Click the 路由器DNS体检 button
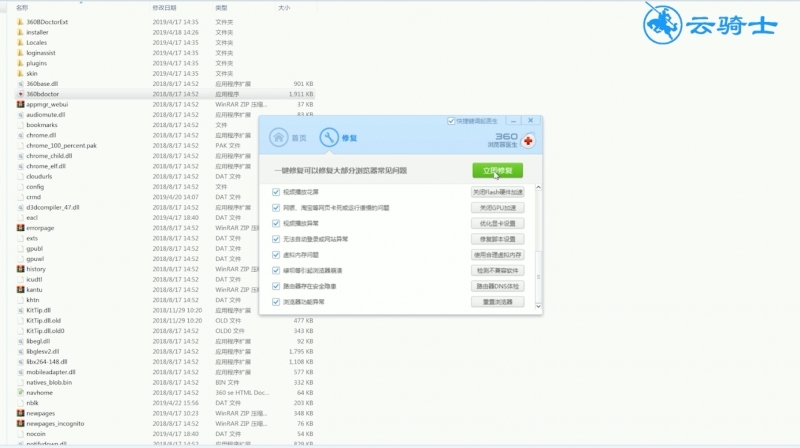This screenshot has height=448, width=800. (x=497, y=286)
